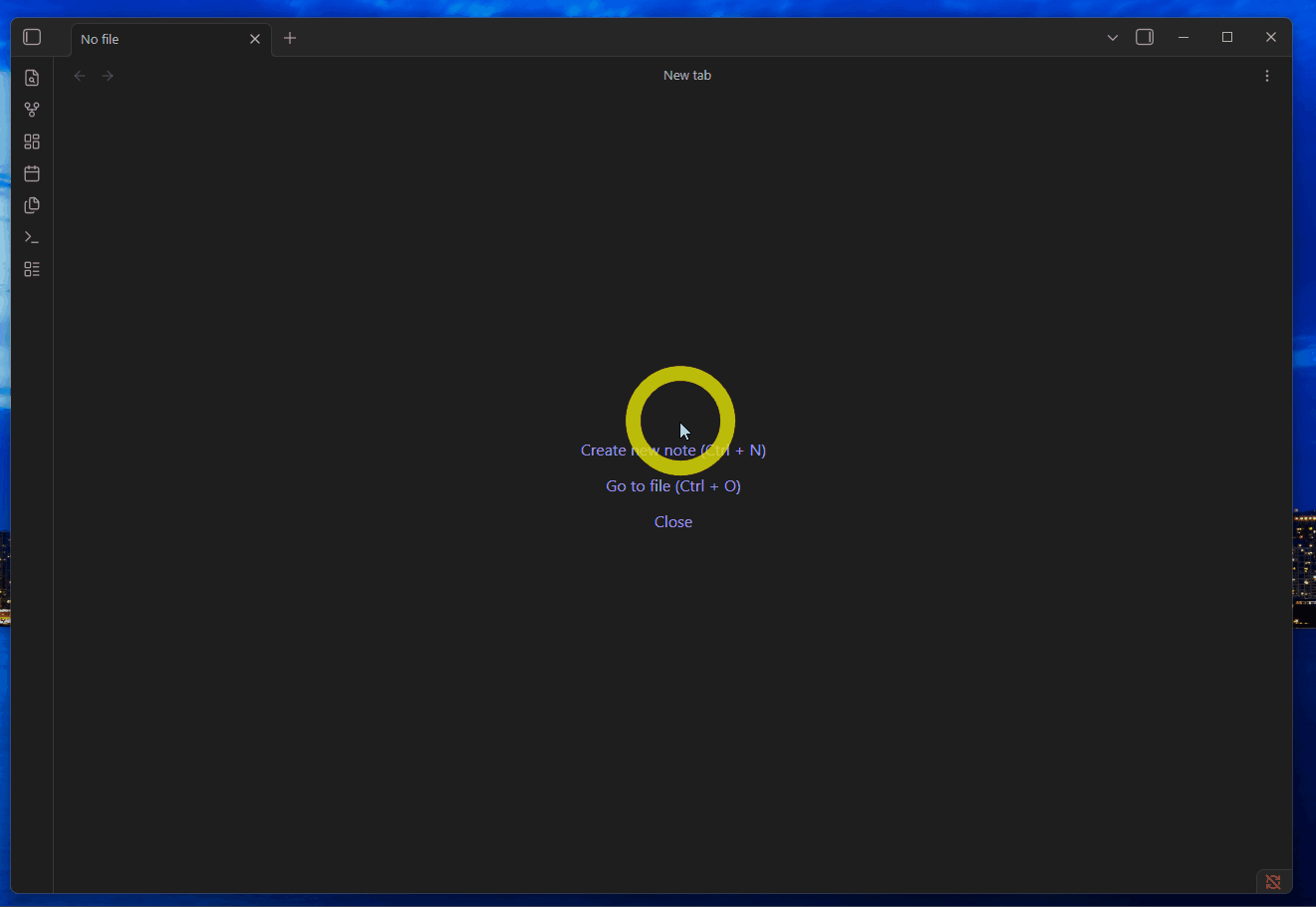Open the quick switcher file-search icon
The image size is (1316, 907).
(32, 78)
